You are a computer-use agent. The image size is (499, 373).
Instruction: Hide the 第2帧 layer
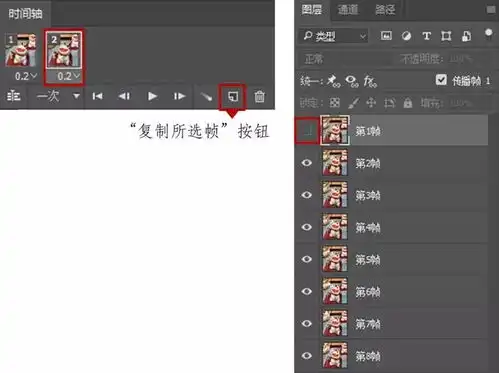point(307,163)
